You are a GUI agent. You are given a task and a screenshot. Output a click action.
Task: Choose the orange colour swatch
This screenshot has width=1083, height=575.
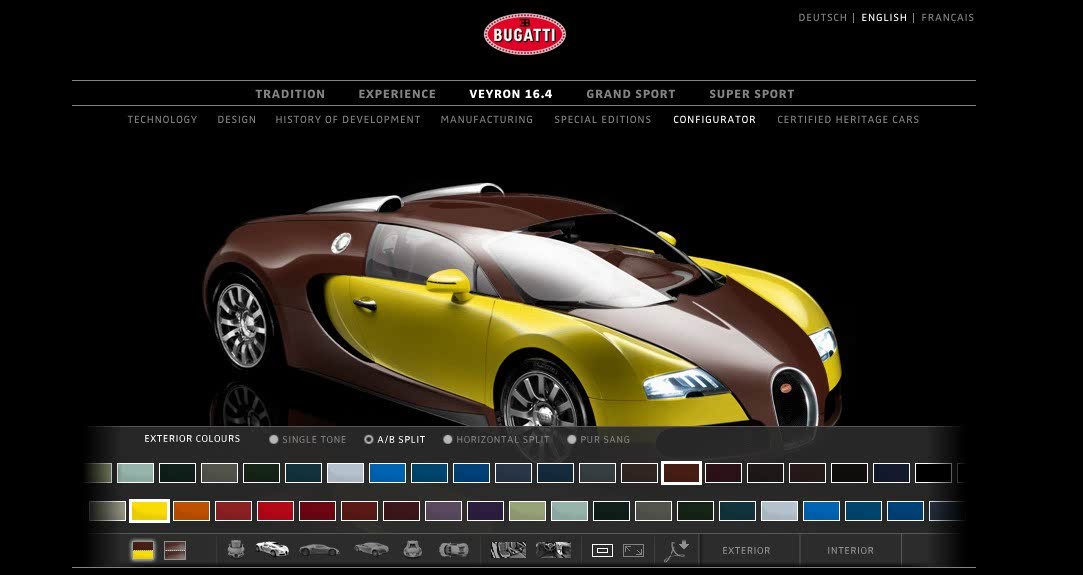click(x=191, y=511)
